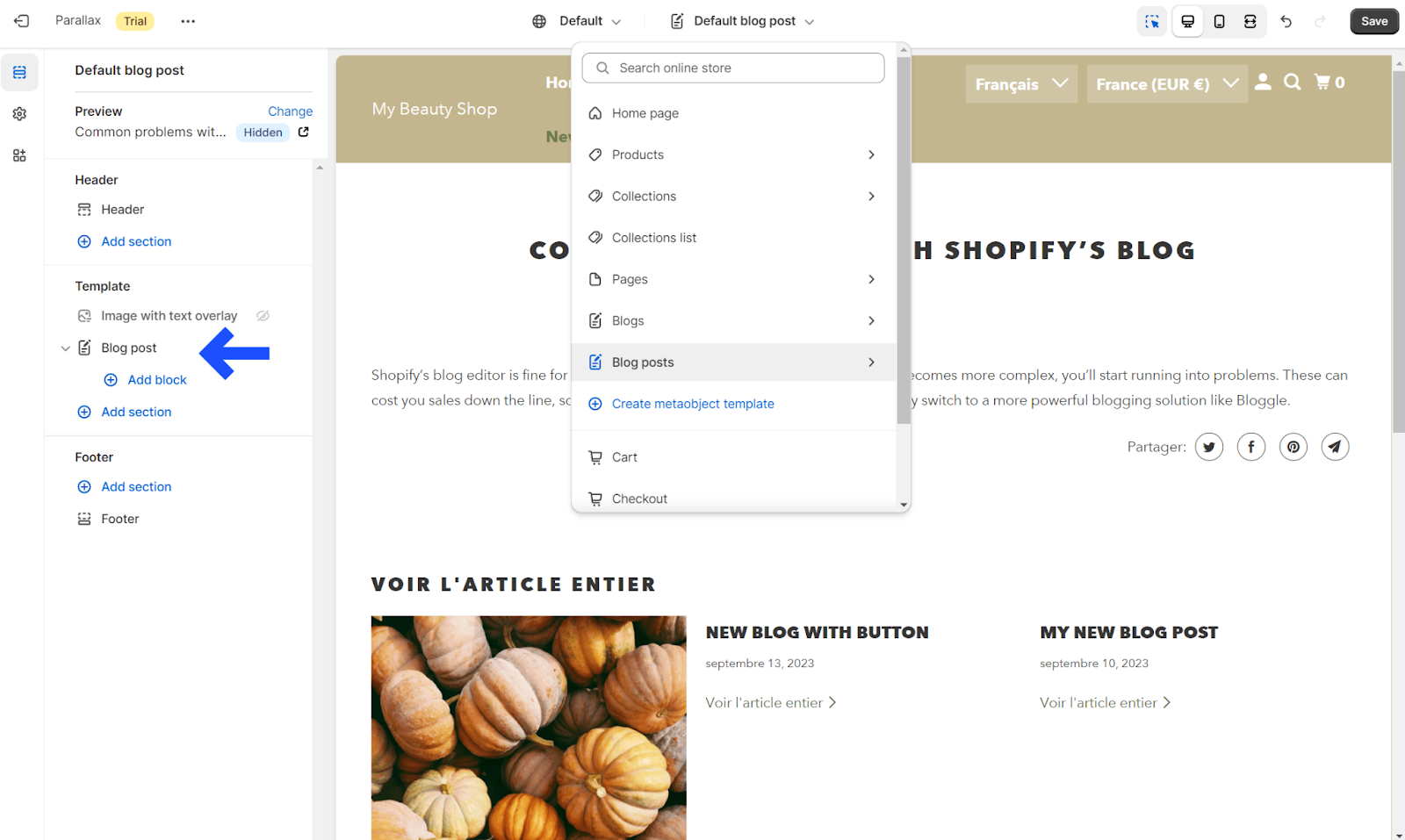Click the undo icon in the toolbar
Screen dimensions: 1405x840
click(1286, 21)
